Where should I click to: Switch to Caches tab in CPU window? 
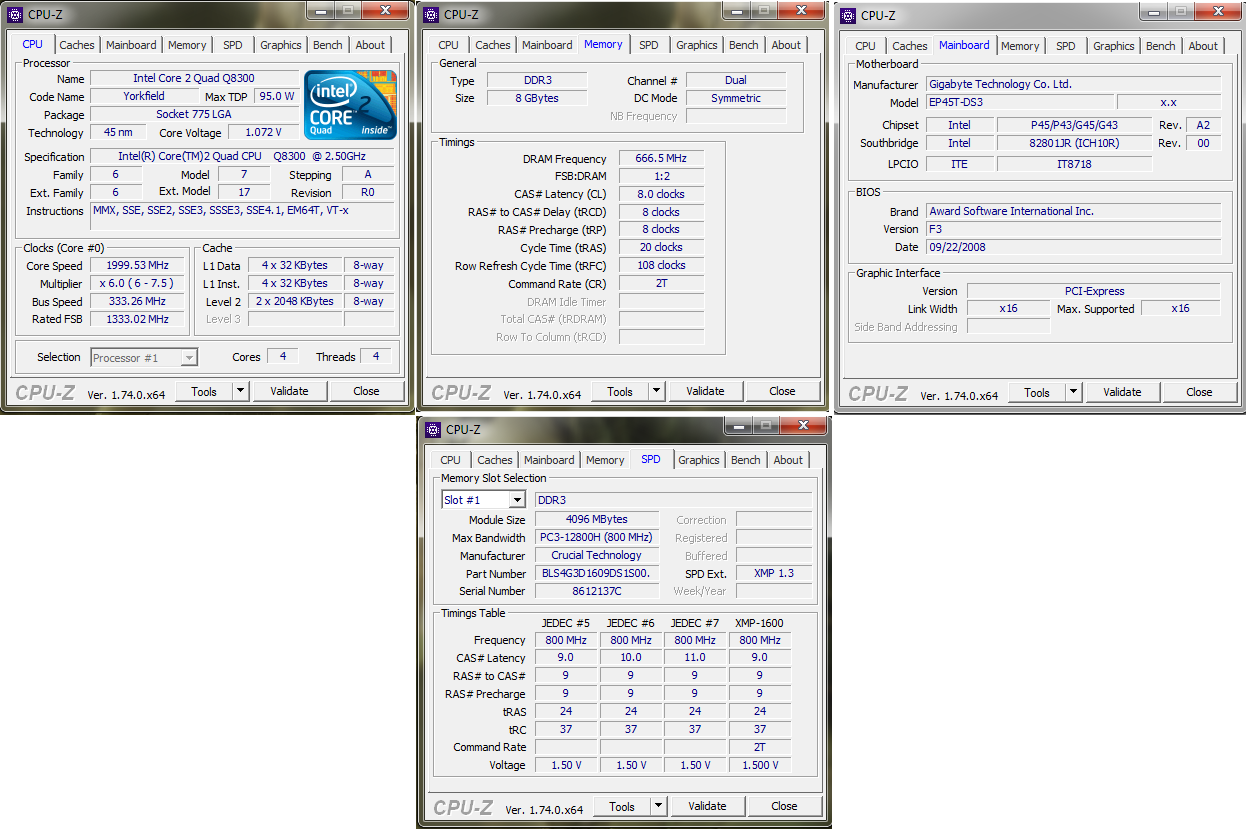point(77,45)
